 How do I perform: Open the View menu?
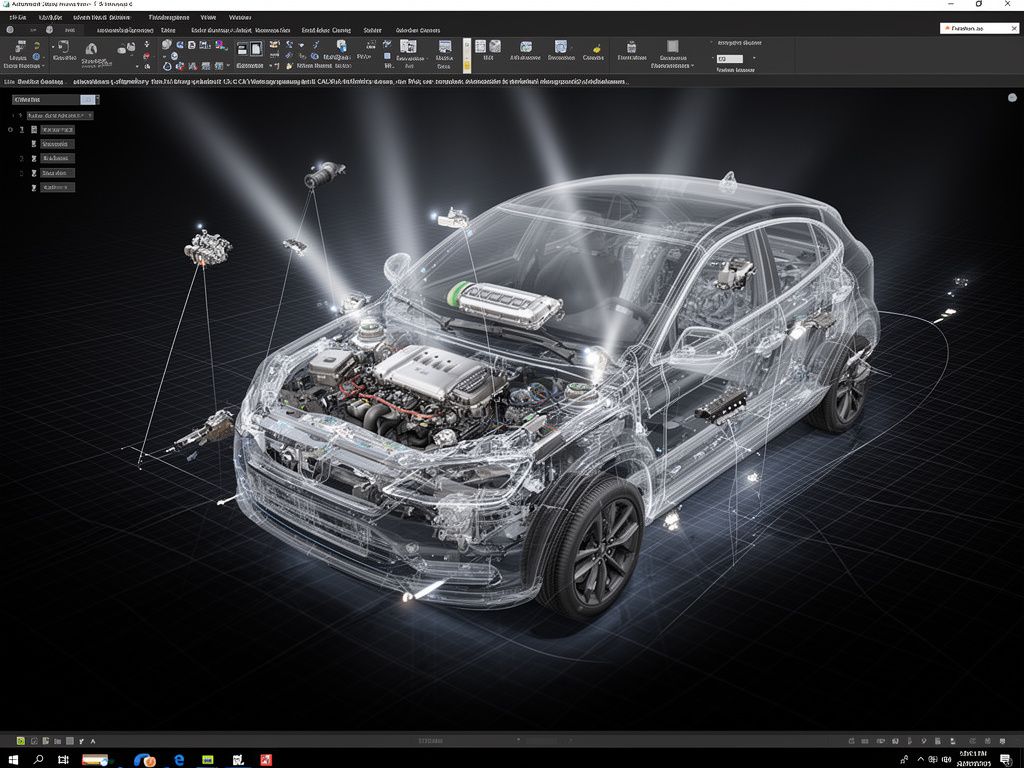point(207,17)
